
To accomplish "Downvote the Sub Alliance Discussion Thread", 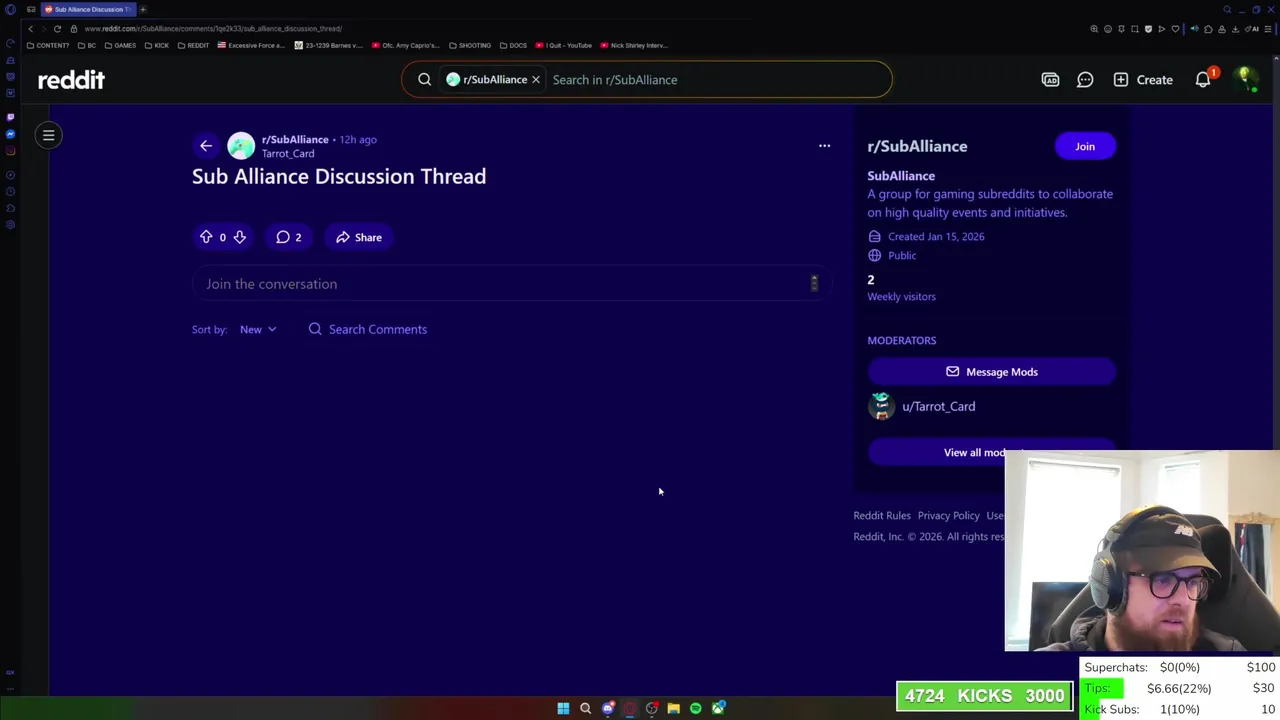I will pyautogui.click(x=239, y=237).
